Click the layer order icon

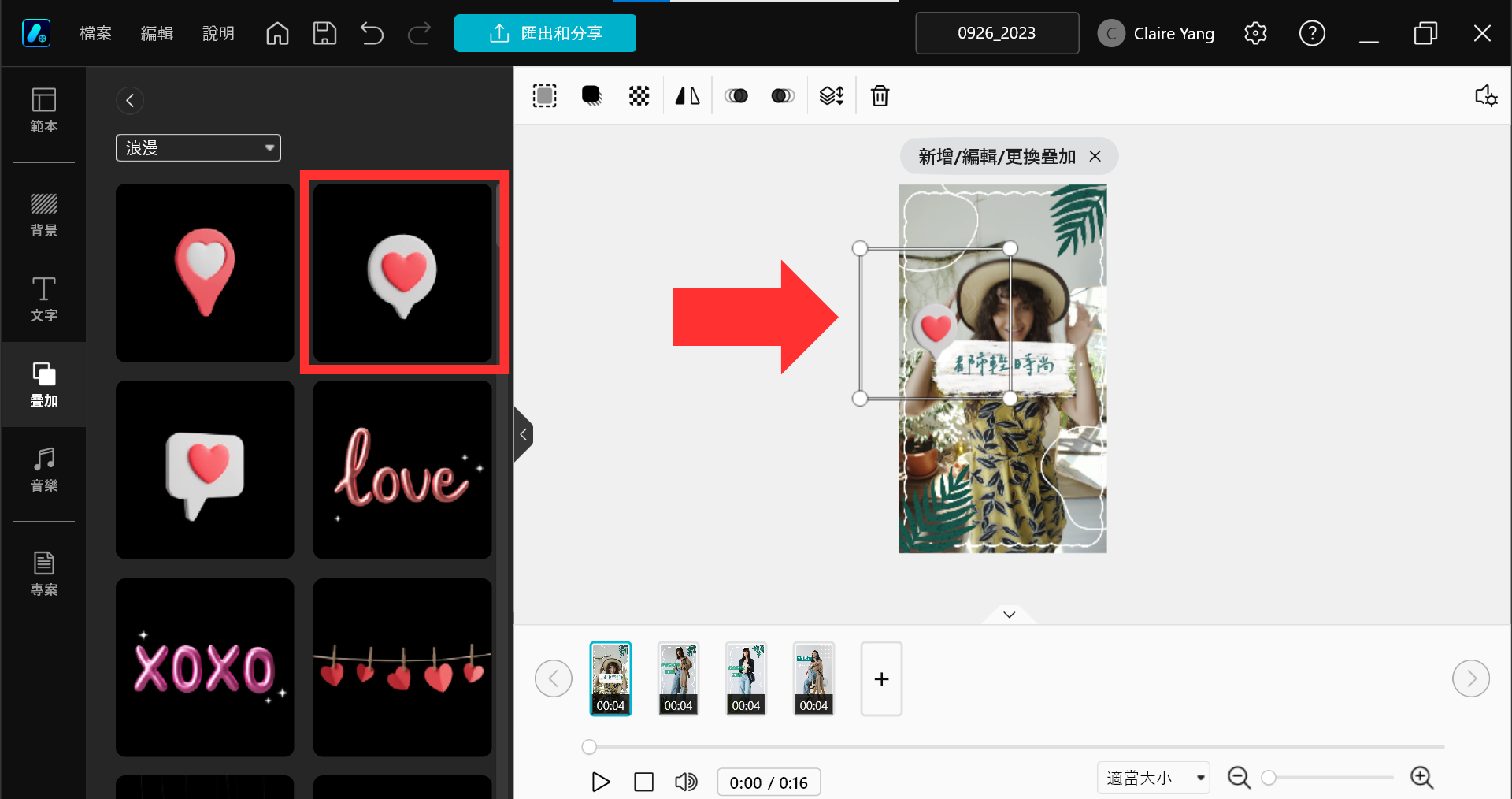tap(832, 96)
